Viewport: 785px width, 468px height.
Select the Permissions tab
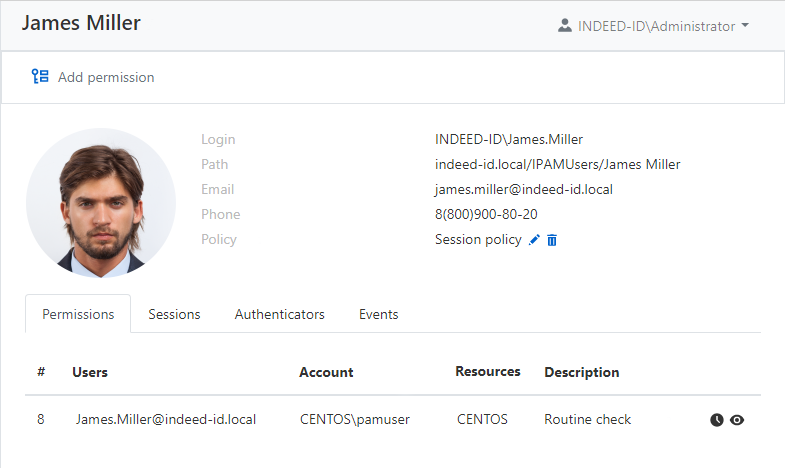(x=78, y=314)
